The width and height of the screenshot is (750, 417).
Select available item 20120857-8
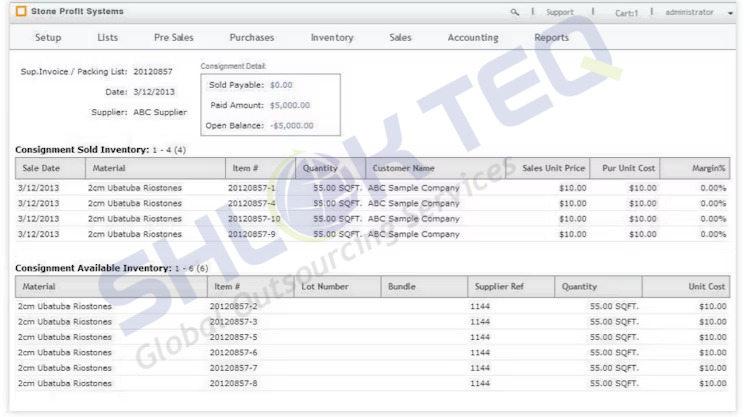click(x=233, y=384)
